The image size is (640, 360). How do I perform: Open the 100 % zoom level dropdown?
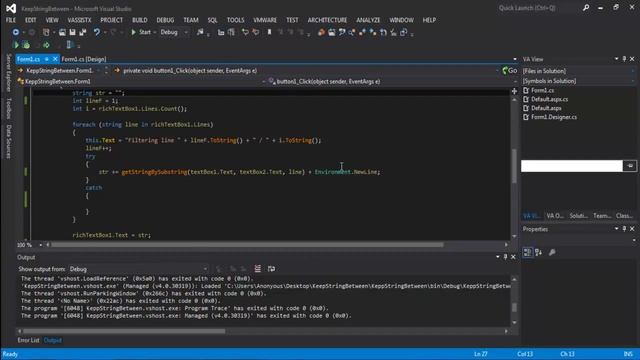tap(40, 245)
